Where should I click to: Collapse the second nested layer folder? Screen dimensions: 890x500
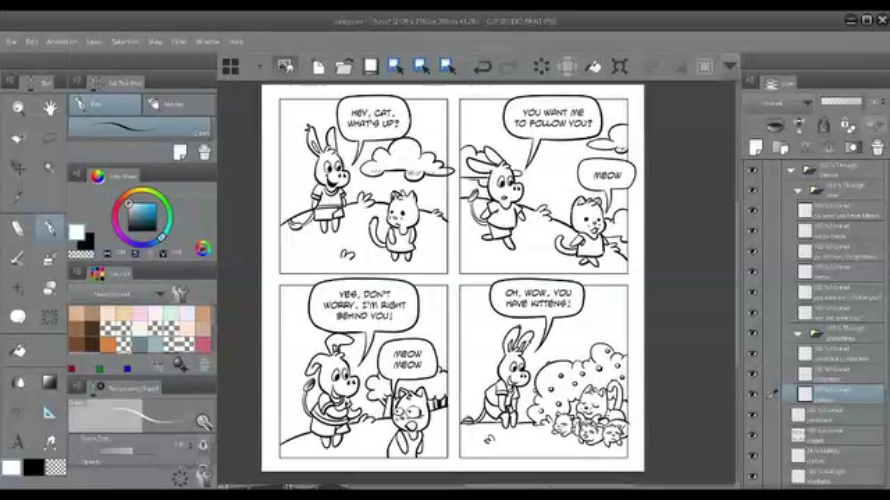798,334
